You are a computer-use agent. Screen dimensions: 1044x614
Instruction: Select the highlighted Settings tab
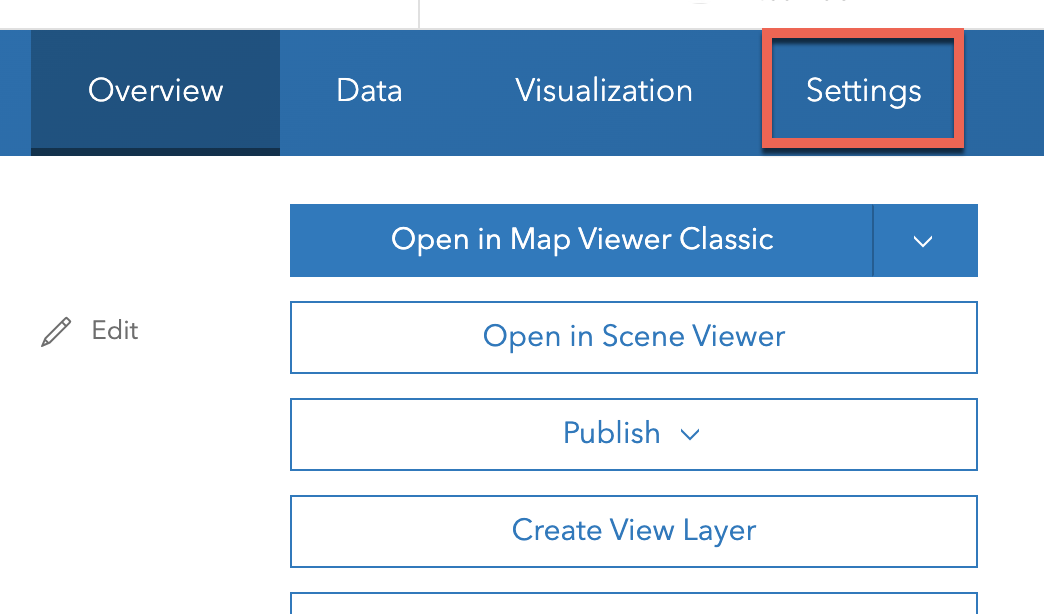coord(863,91)
